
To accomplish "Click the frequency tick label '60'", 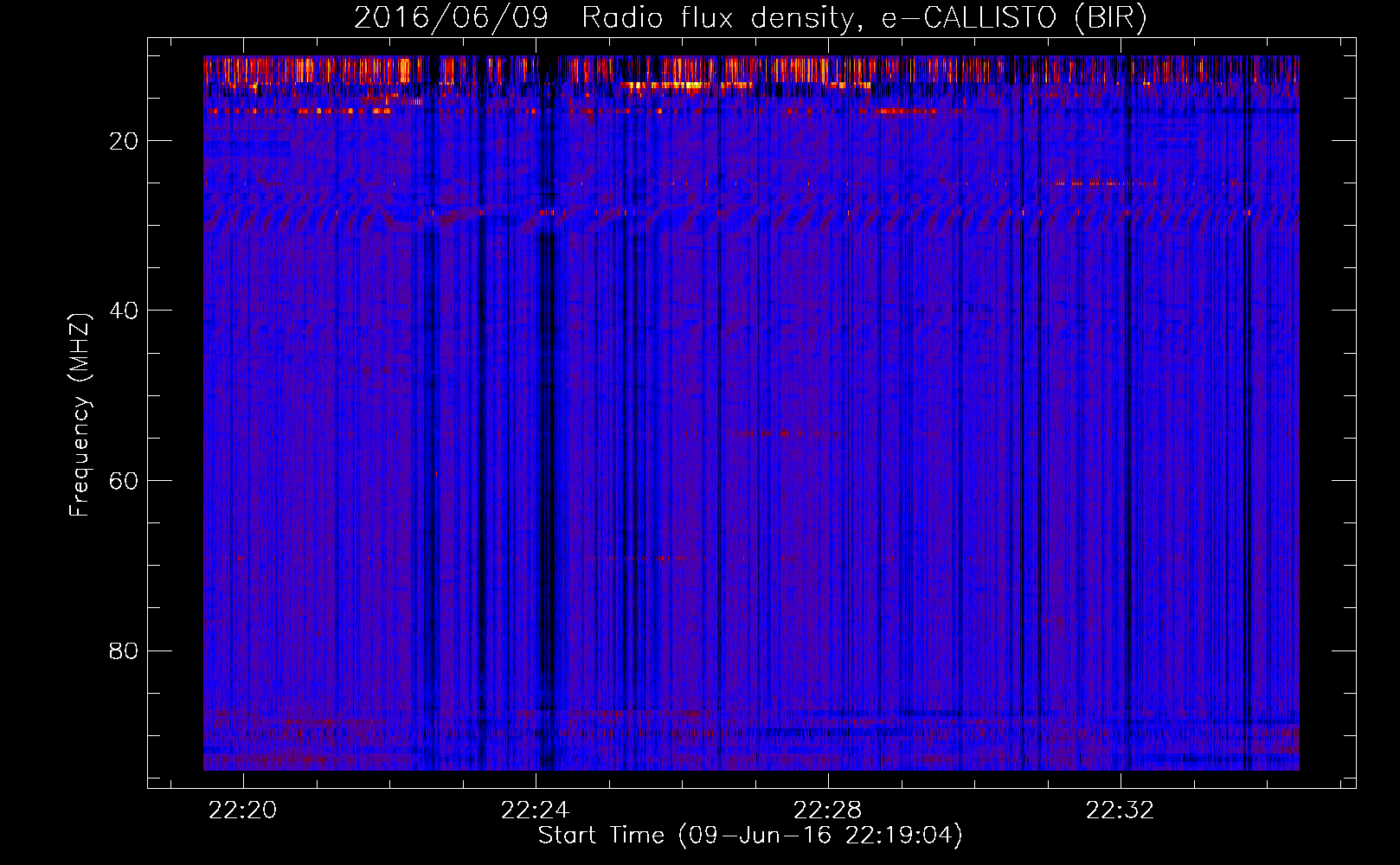I will (124, 481).
